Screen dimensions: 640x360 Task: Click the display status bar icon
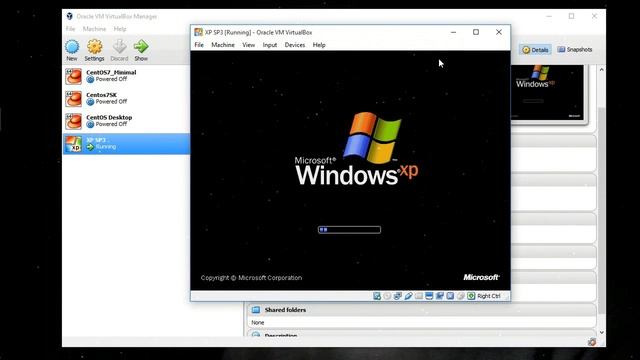coord(429,296)
